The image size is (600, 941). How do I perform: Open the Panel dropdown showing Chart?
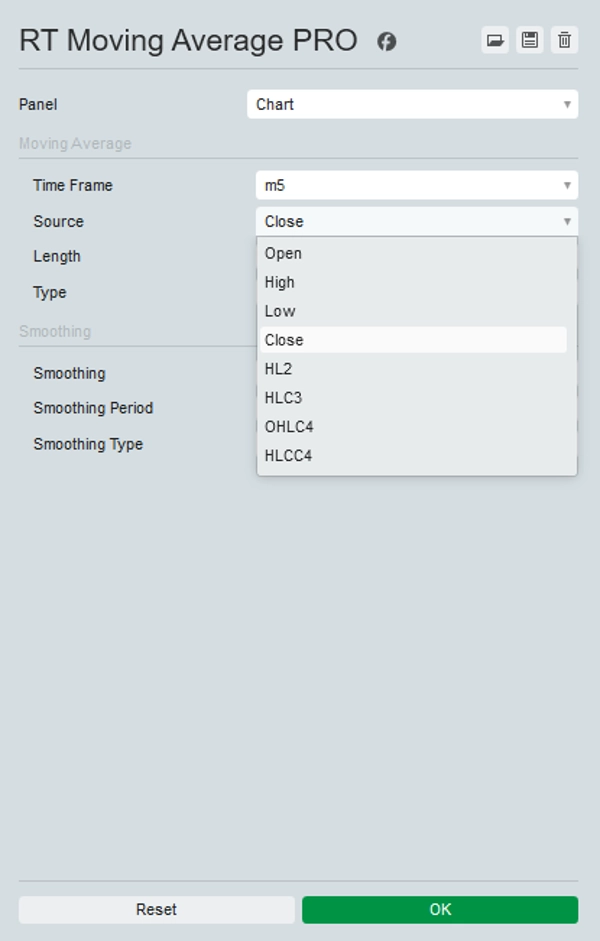pos(412,104)
